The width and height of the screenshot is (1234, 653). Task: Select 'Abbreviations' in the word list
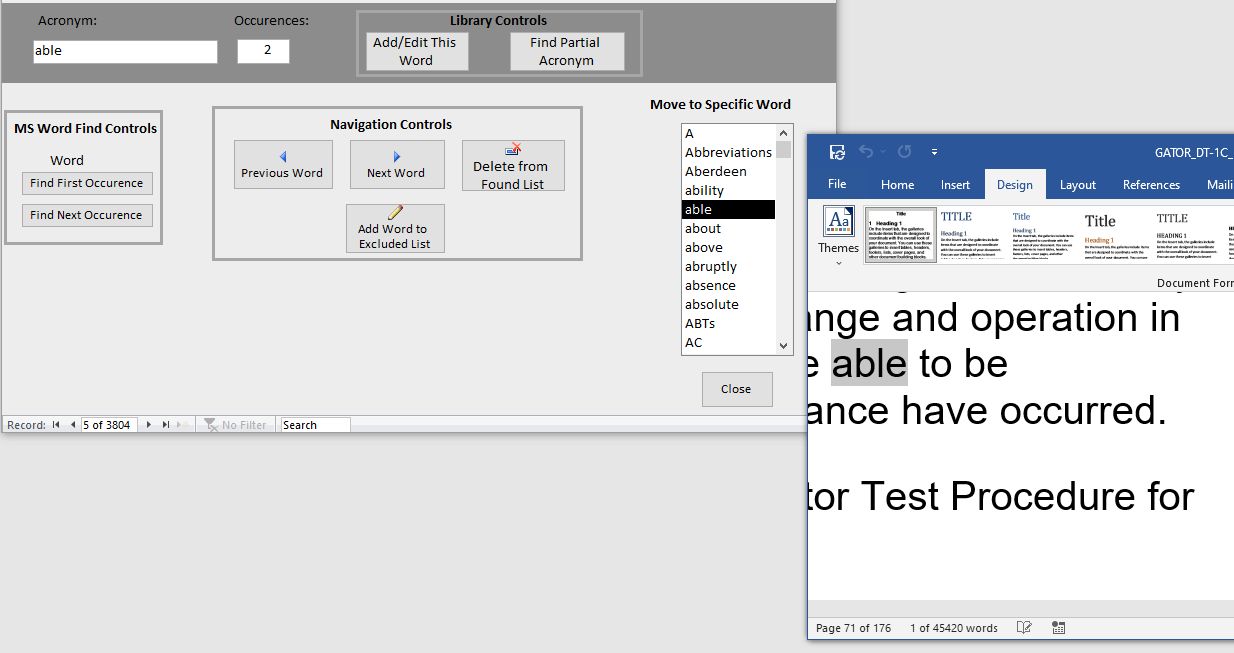[728, 152]
